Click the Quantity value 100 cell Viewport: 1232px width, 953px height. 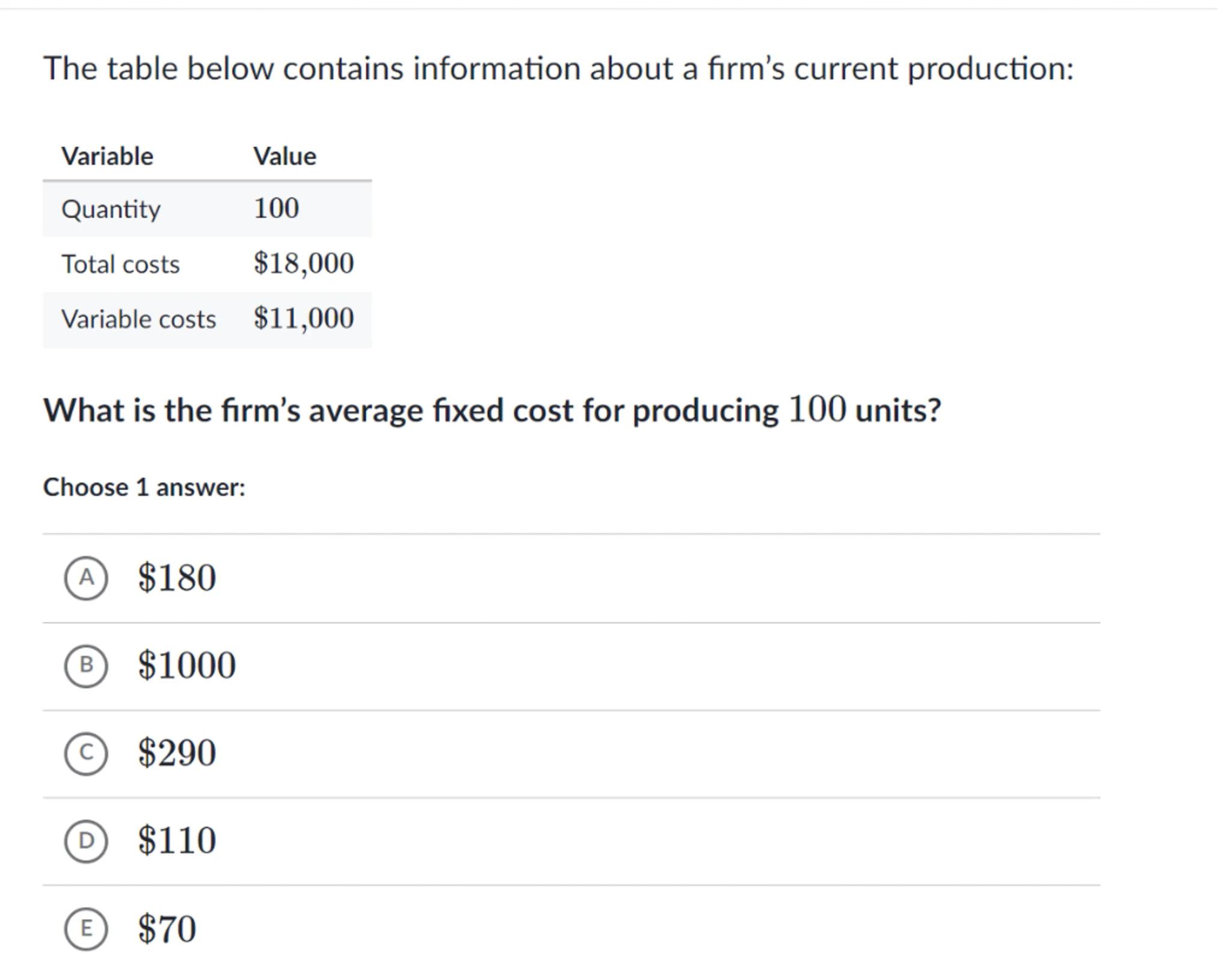[x=276, y=209]
